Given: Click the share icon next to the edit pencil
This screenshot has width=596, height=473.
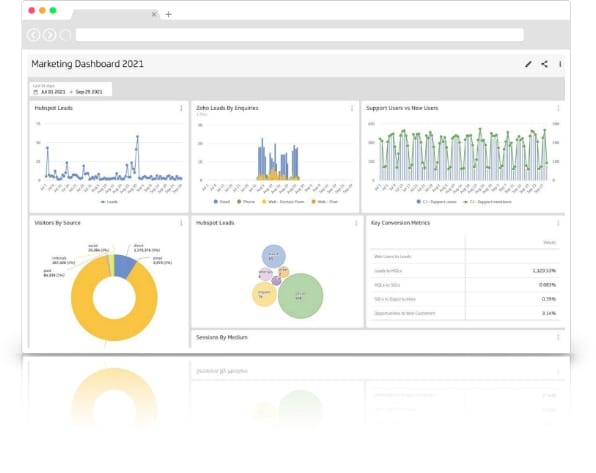Looking at the screenshot, I should click(x=544, y=64).
